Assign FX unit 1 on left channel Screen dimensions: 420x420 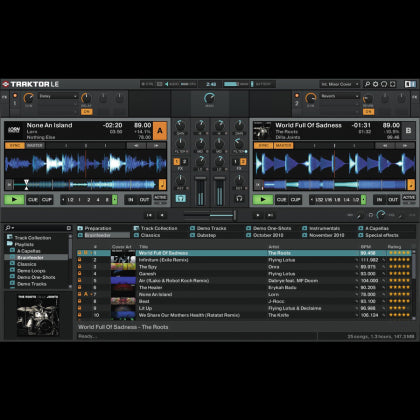coord(177,162)
